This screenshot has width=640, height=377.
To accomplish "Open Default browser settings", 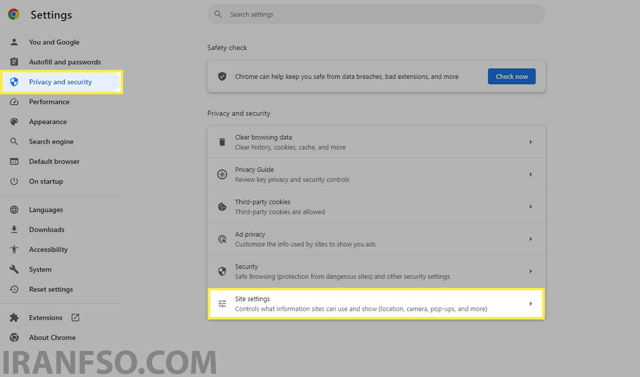I will point(54,161).
